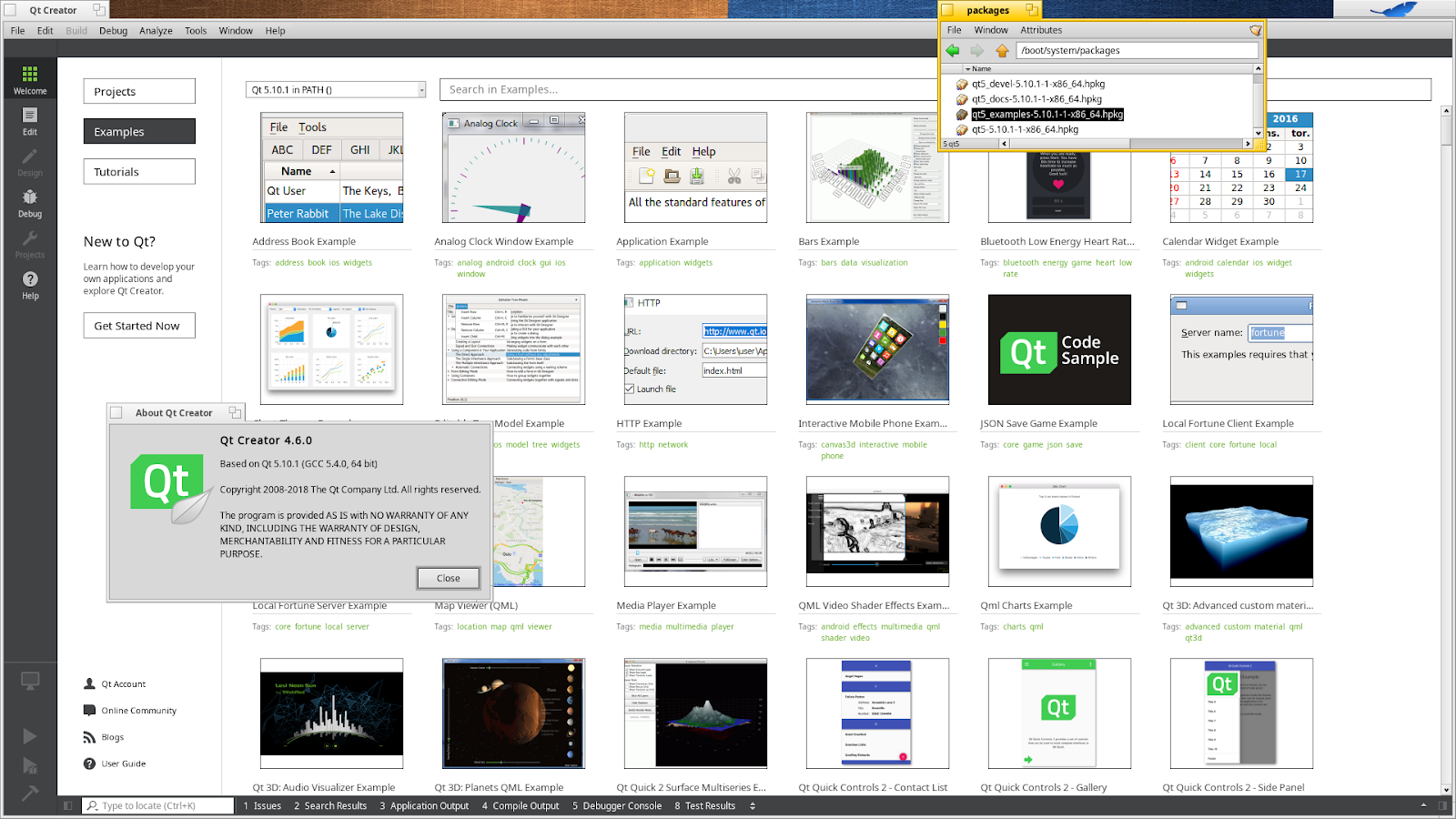Click the packages window horizontal scrollbar thumb
1456x819 pixels.
pyautogui.click(x=1068, y=143)
